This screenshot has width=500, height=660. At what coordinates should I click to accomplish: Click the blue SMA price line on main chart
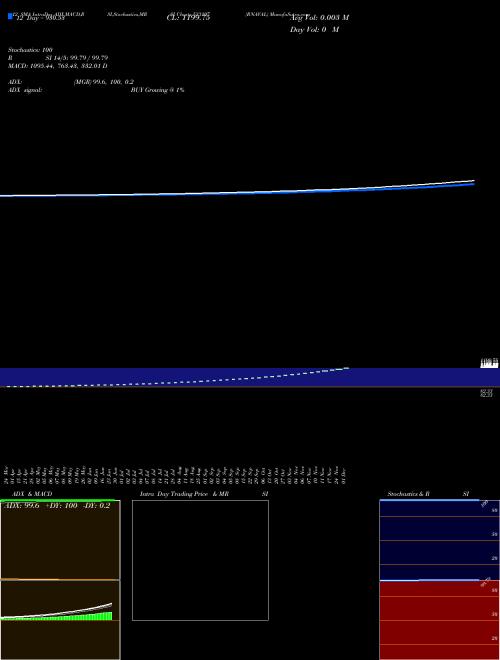237,192
